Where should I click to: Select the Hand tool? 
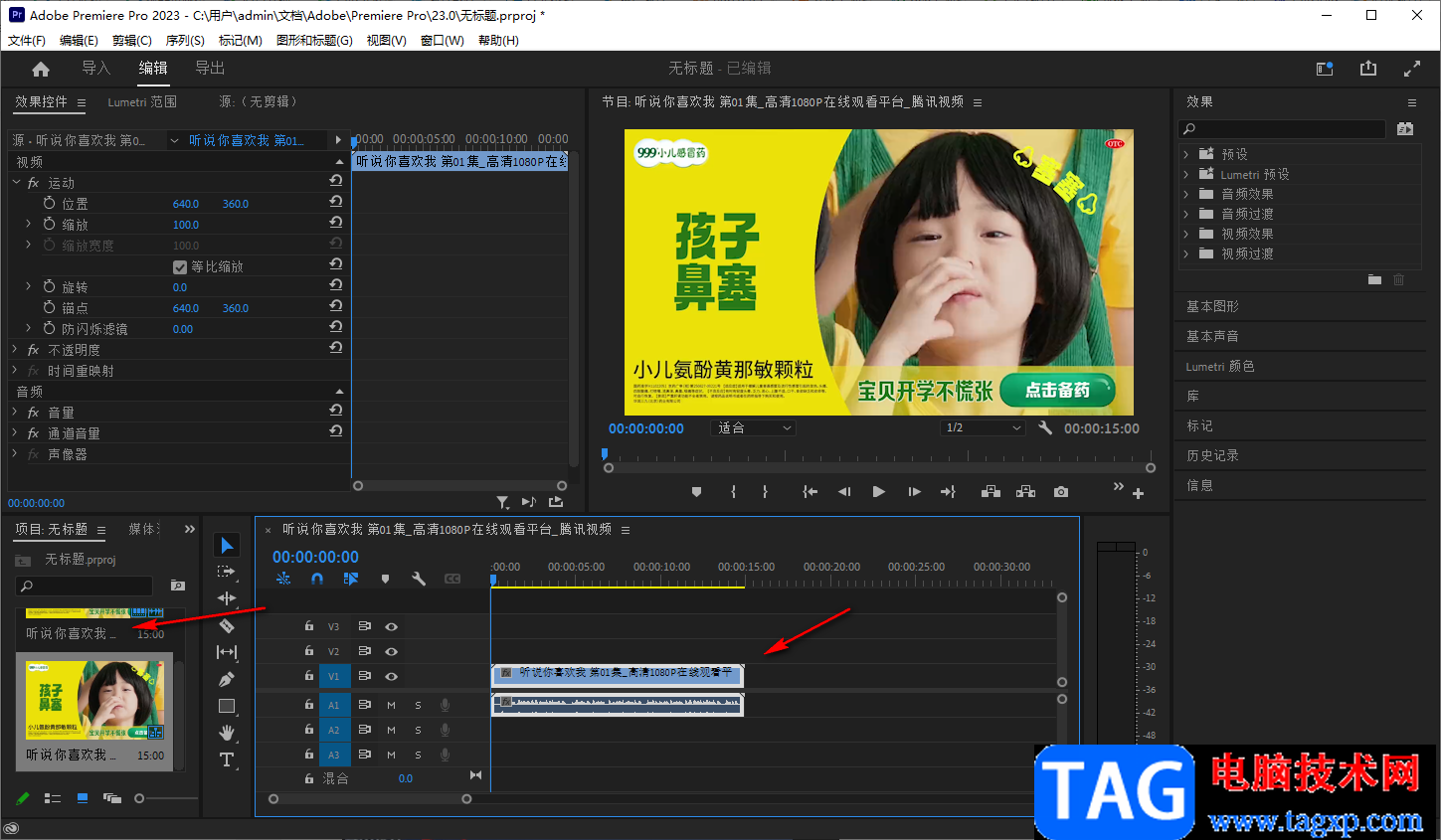[x=227, y=733]
